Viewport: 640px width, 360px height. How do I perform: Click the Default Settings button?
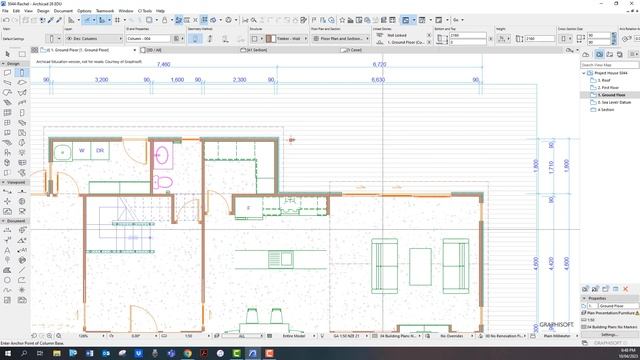tap(14, 39)
